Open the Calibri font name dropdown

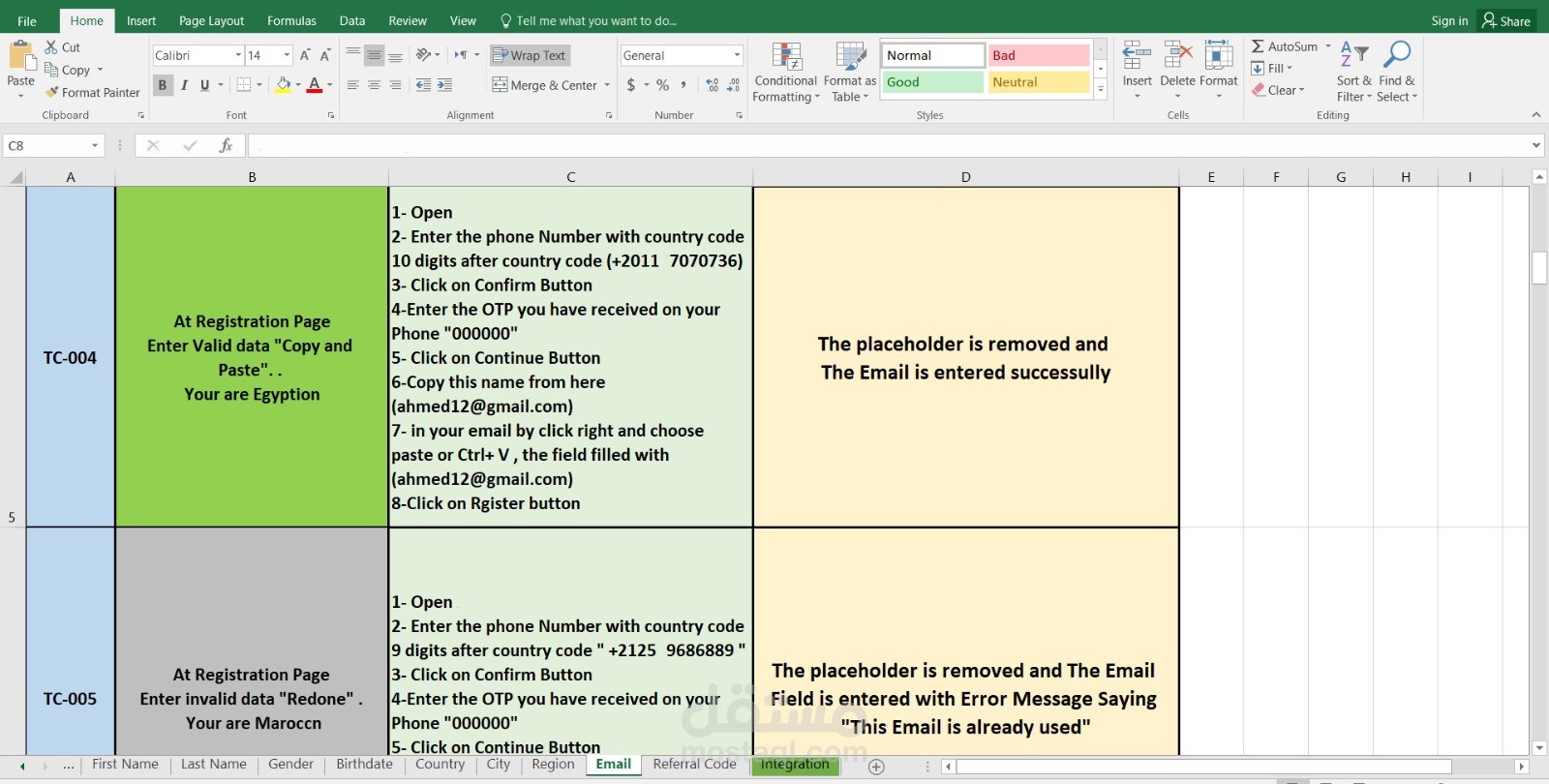238,55
